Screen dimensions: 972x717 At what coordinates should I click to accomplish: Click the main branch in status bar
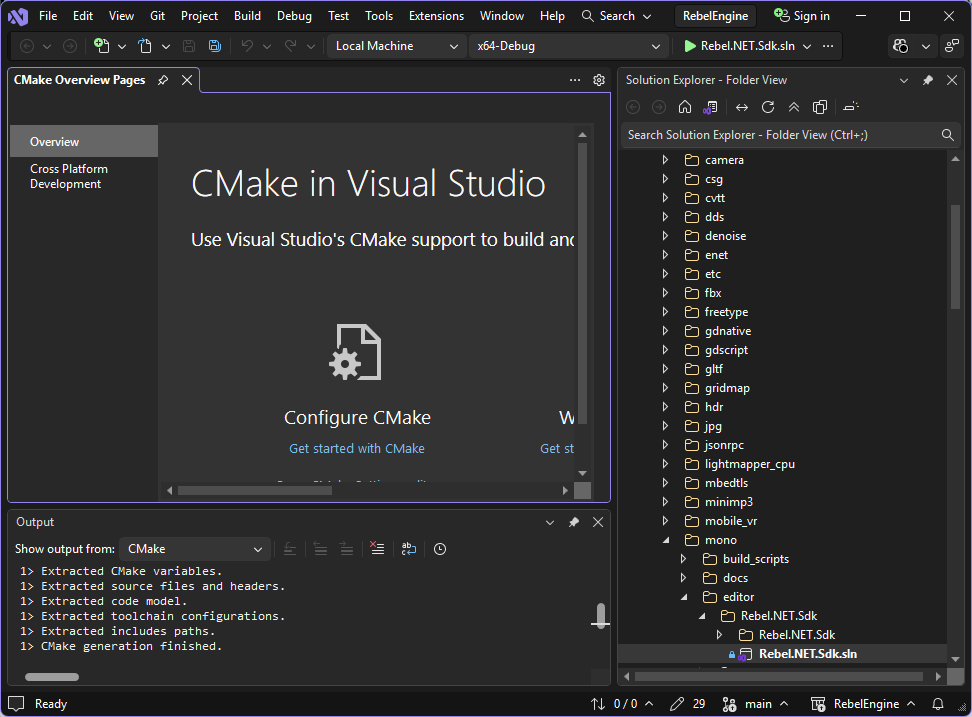click(x=755, y=704)
